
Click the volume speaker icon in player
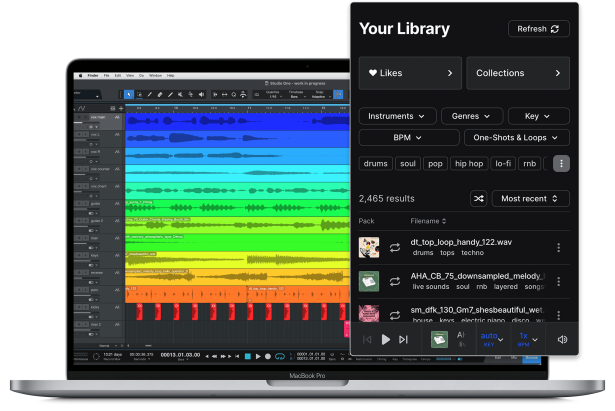click(x=562, y=339)
